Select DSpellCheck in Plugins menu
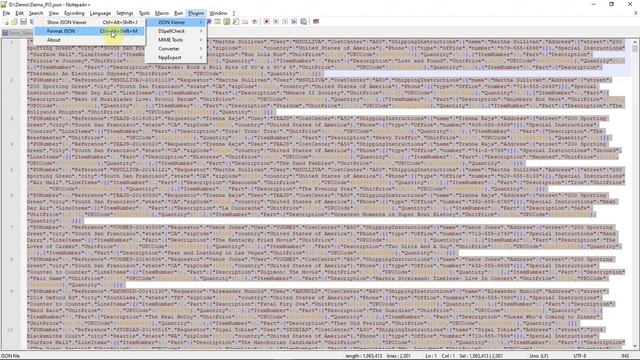This screenshot has width=640, height=360. tap(176, 31)
